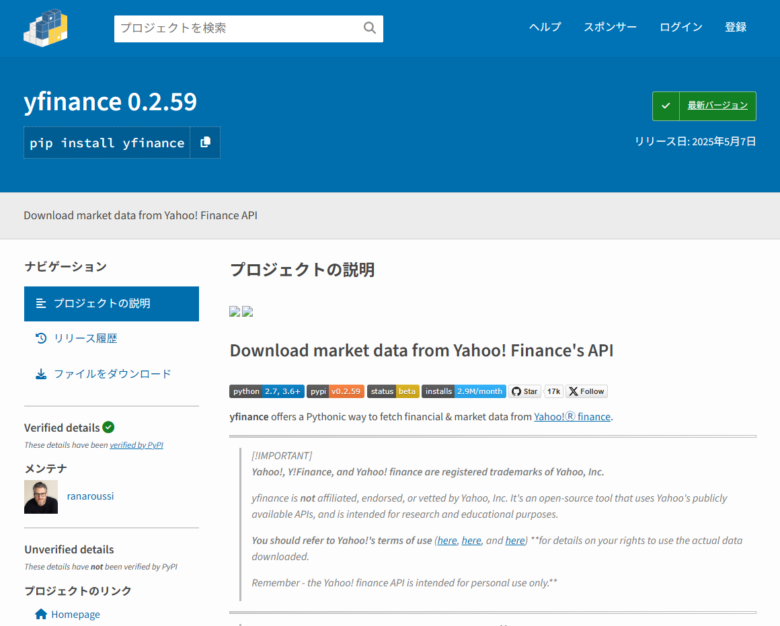Image resolution: width=780 pixels, height=626 pixels.
Task: Open the ヘルプ menu item
Action: point(545,27)
